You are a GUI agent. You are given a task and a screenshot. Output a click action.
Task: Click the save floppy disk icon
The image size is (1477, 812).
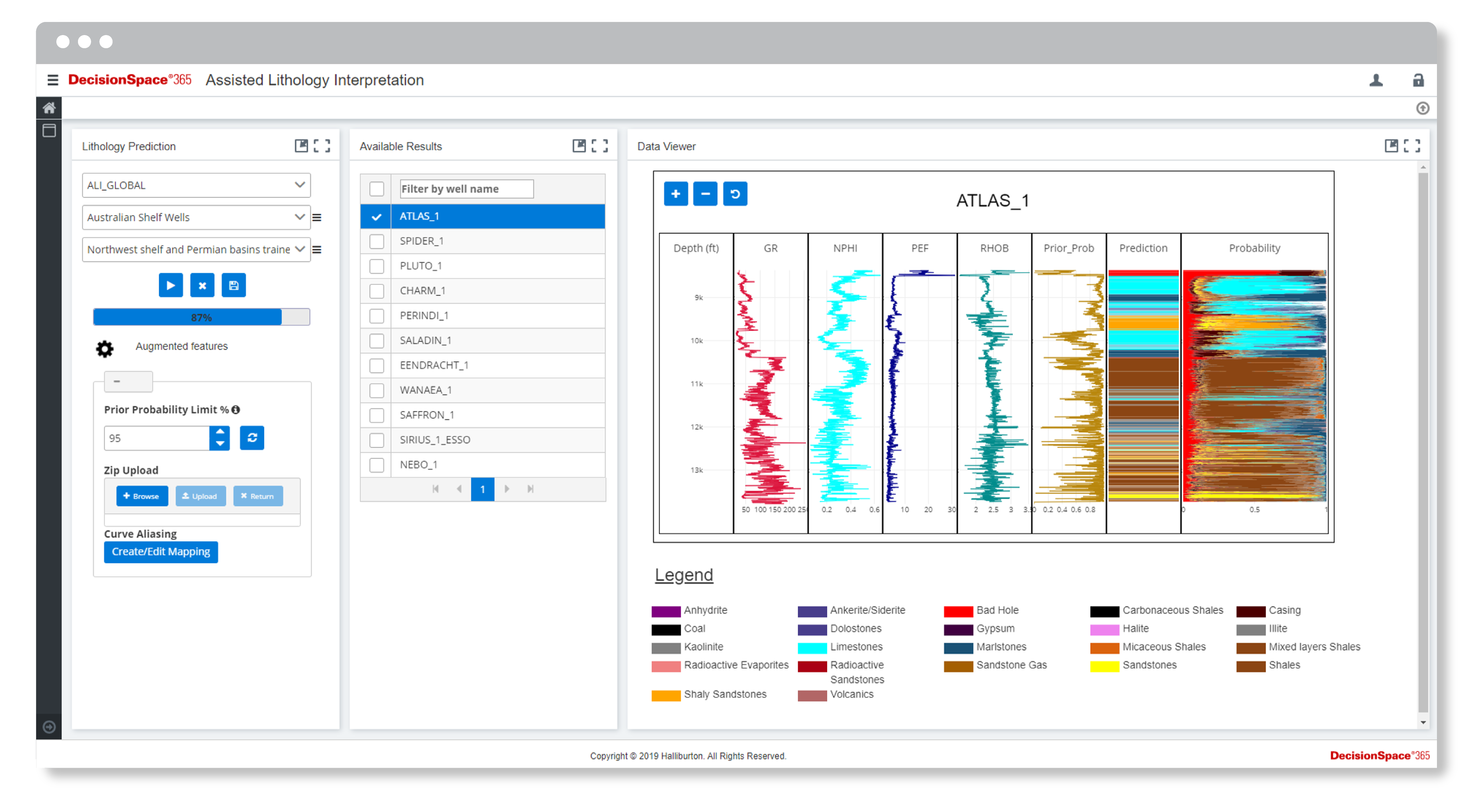tap(233, 286)
